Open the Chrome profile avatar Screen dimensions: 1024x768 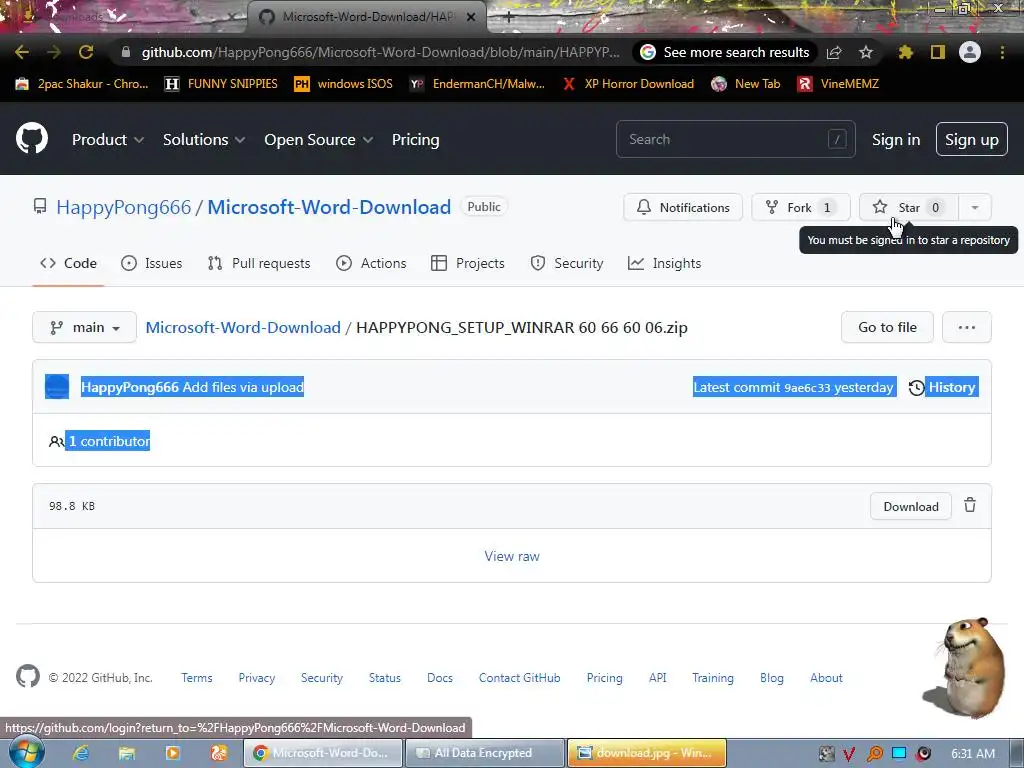(970, 52)
